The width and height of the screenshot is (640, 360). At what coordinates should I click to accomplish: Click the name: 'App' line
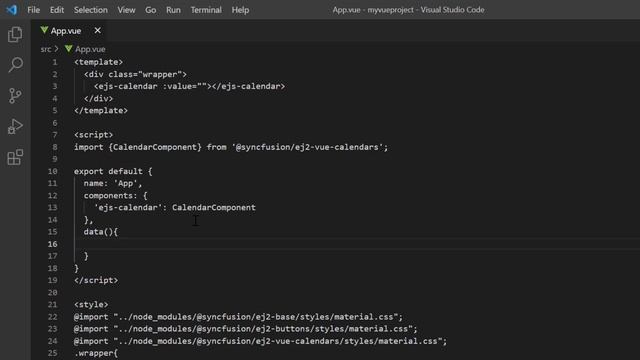pos(113,183)
